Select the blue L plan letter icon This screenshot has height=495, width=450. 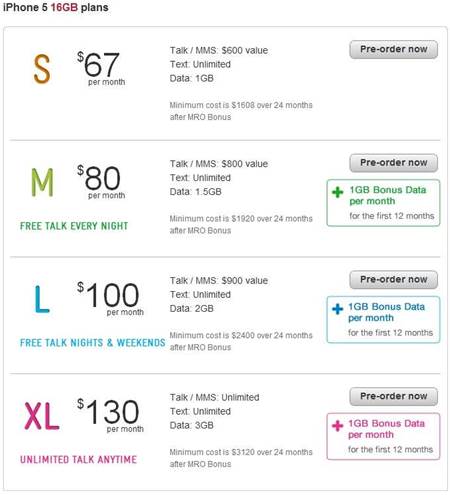[x=42, y=299]
